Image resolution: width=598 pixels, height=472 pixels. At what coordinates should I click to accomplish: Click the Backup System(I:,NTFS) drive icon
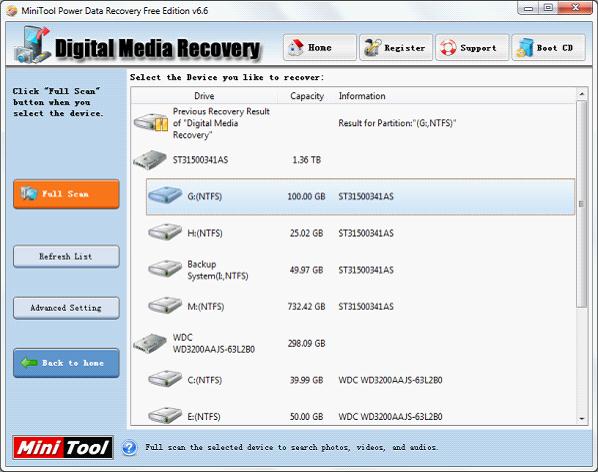(165, 268)
